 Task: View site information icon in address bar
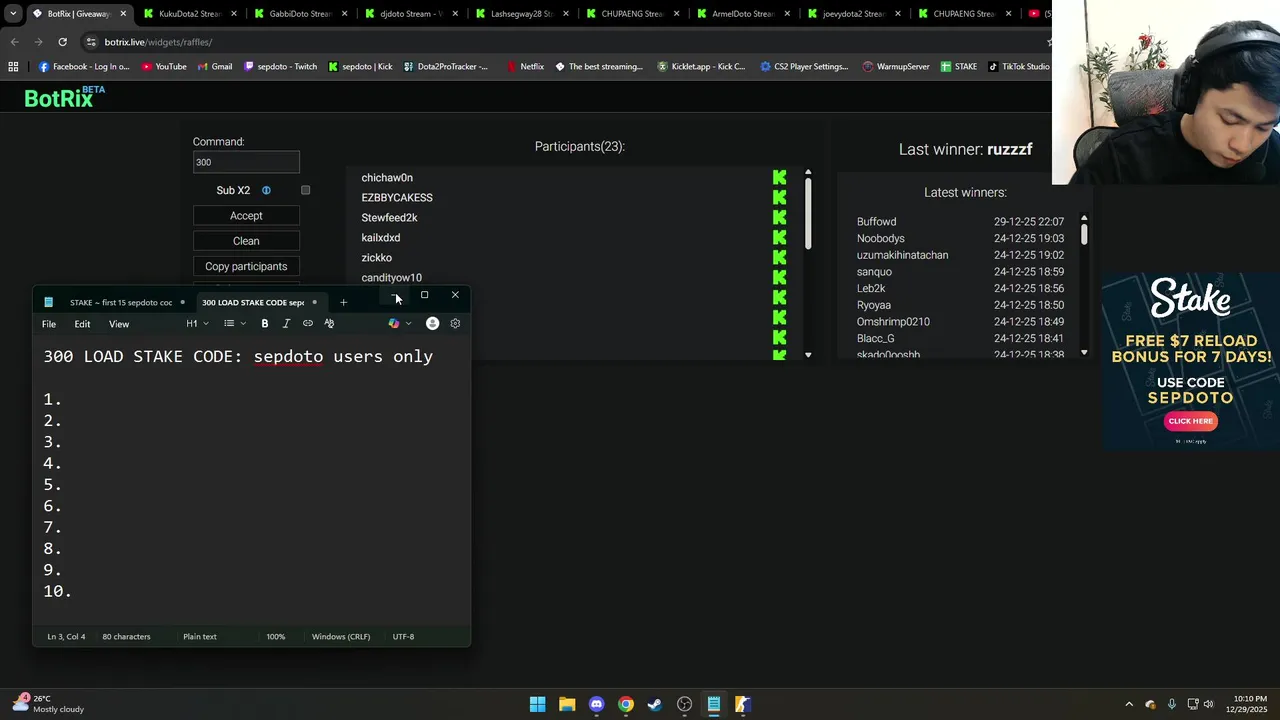(92, 42)
